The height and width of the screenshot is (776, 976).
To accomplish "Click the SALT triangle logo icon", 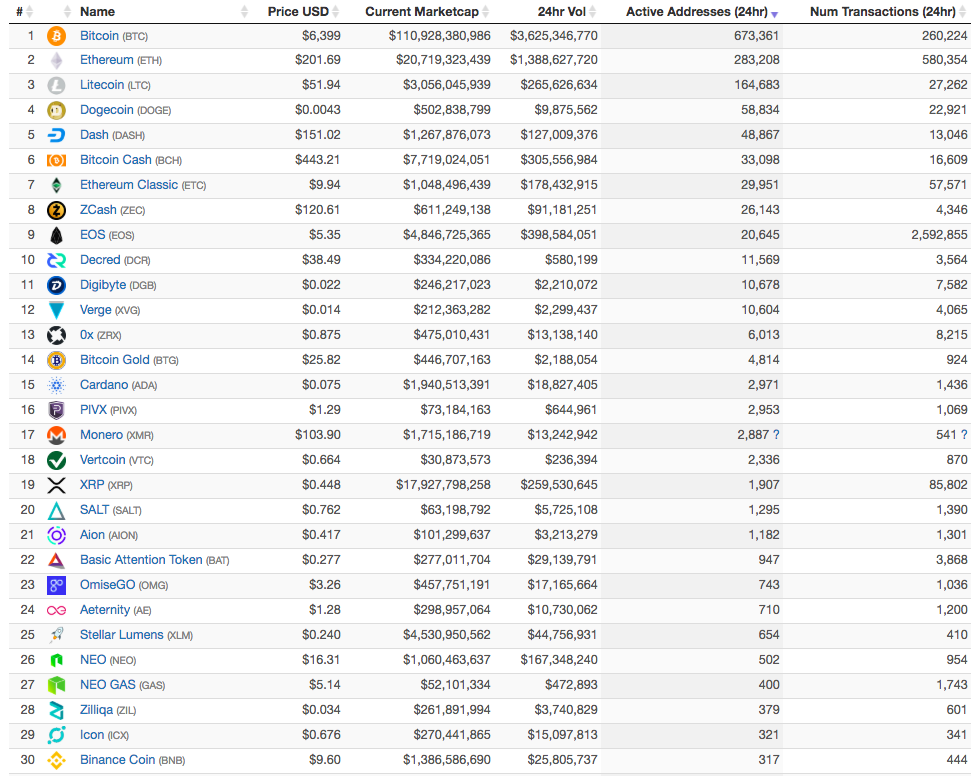I will tap(57, 510).
